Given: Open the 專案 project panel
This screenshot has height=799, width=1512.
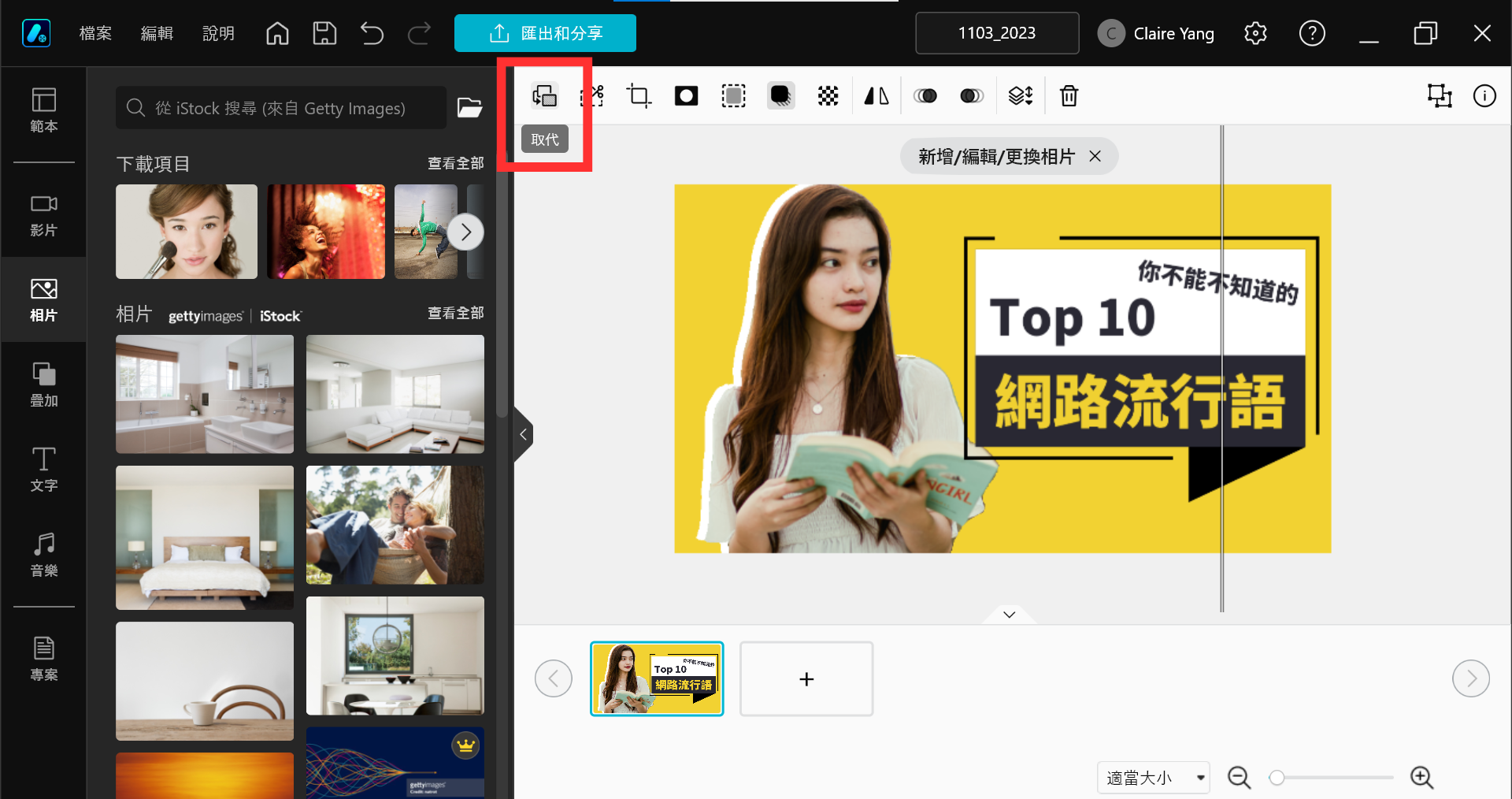Looking at the screenshot, I should pyautogui.click(x=44, y=659).
